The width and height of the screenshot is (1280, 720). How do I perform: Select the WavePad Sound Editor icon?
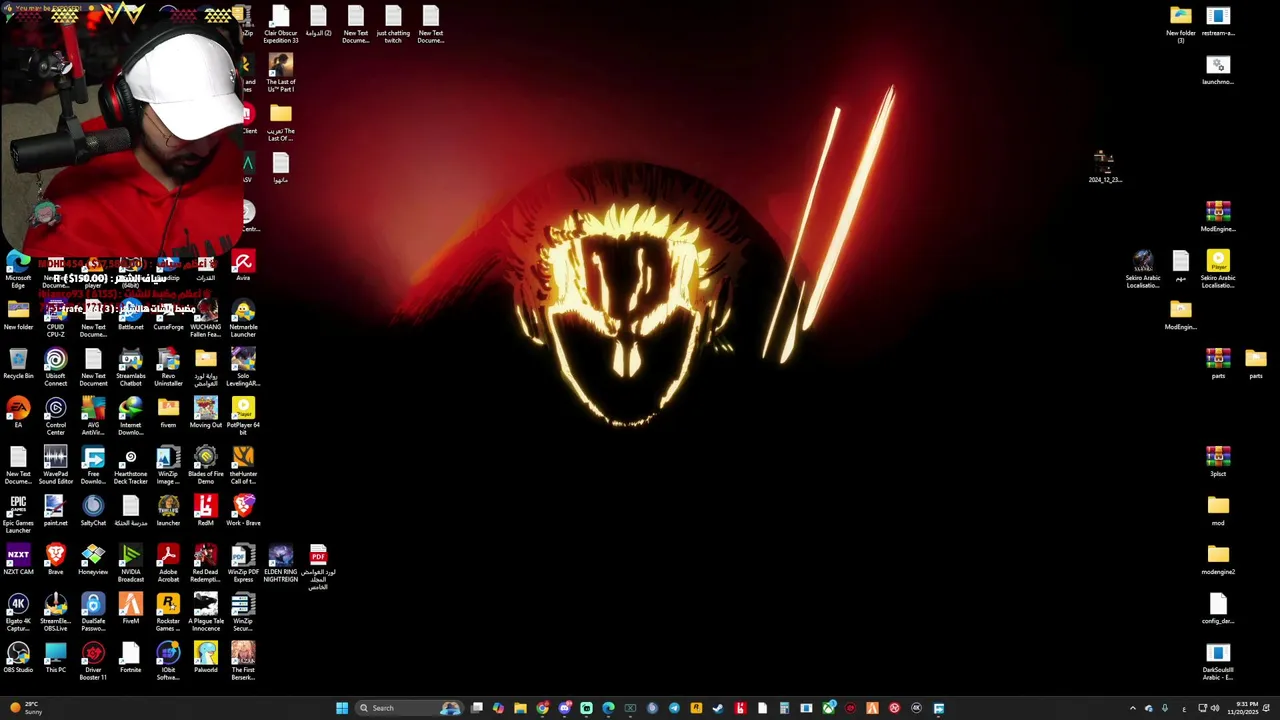coord(55,465)
